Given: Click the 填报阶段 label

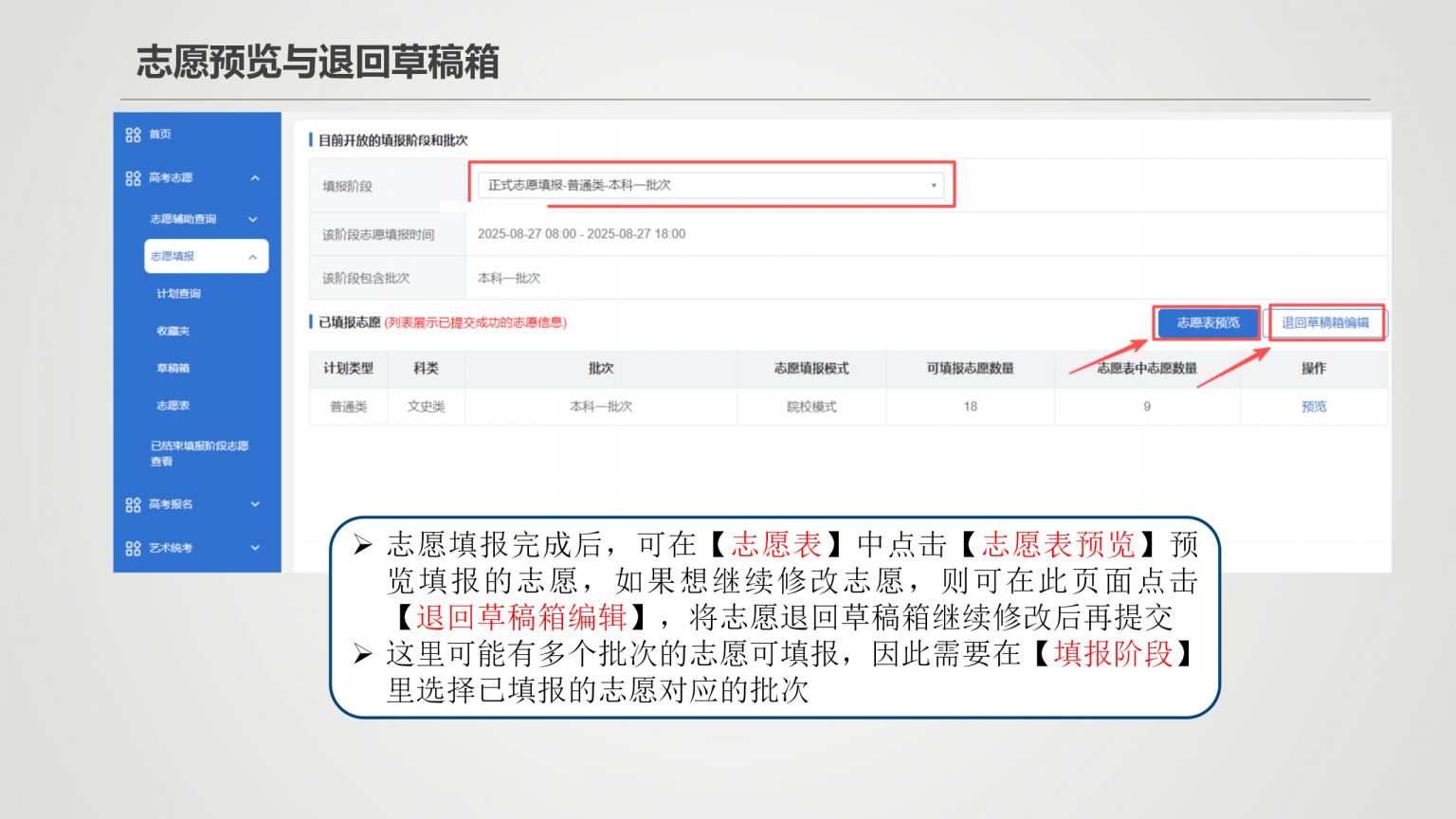Looking at the screenshot, I should 347,187.
